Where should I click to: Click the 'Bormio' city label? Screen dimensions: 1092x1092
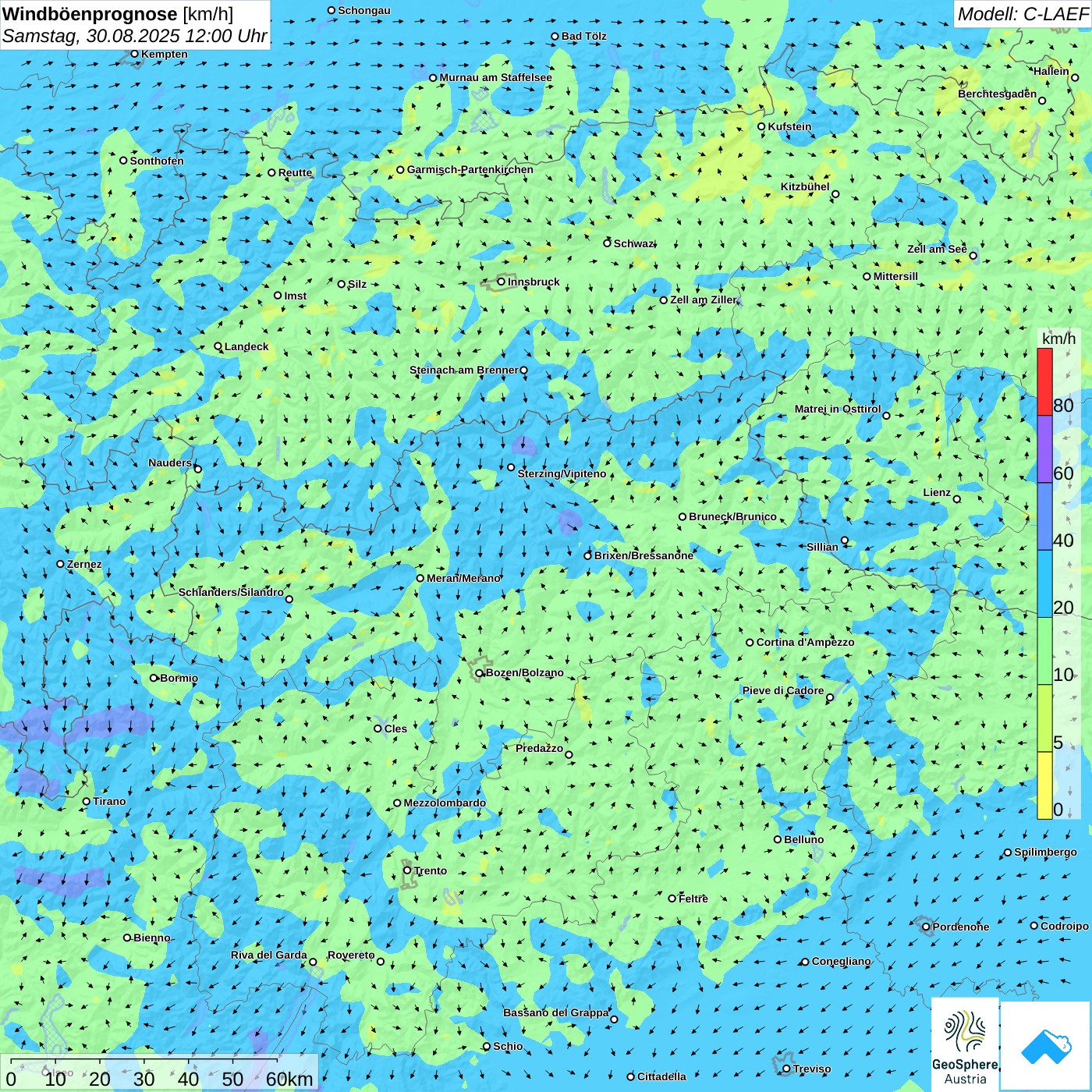[179, 678]
